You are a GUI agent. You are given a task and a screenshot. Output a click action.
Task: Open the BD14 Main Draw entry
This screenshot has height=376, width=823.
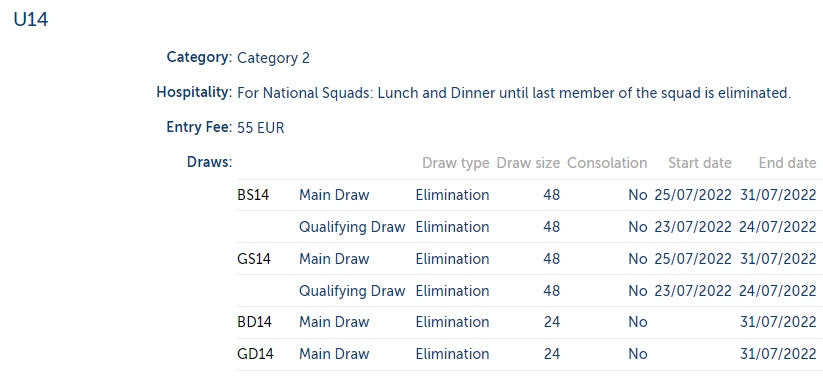point(334,322)
